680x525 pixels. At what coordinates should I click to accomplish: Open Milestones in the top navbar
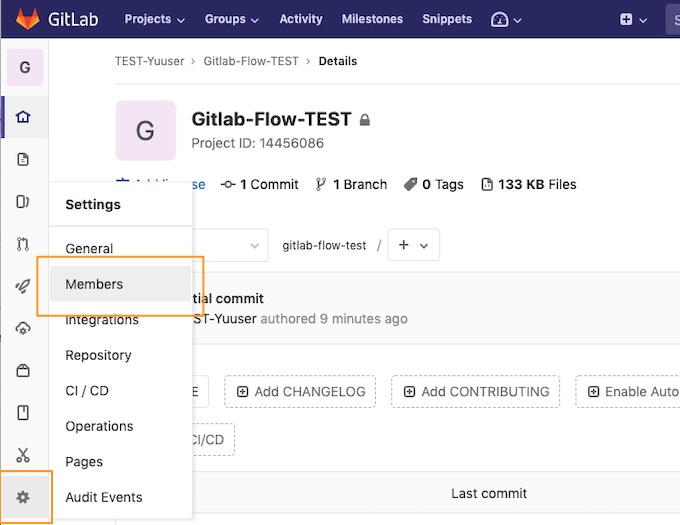coord(372,19)
